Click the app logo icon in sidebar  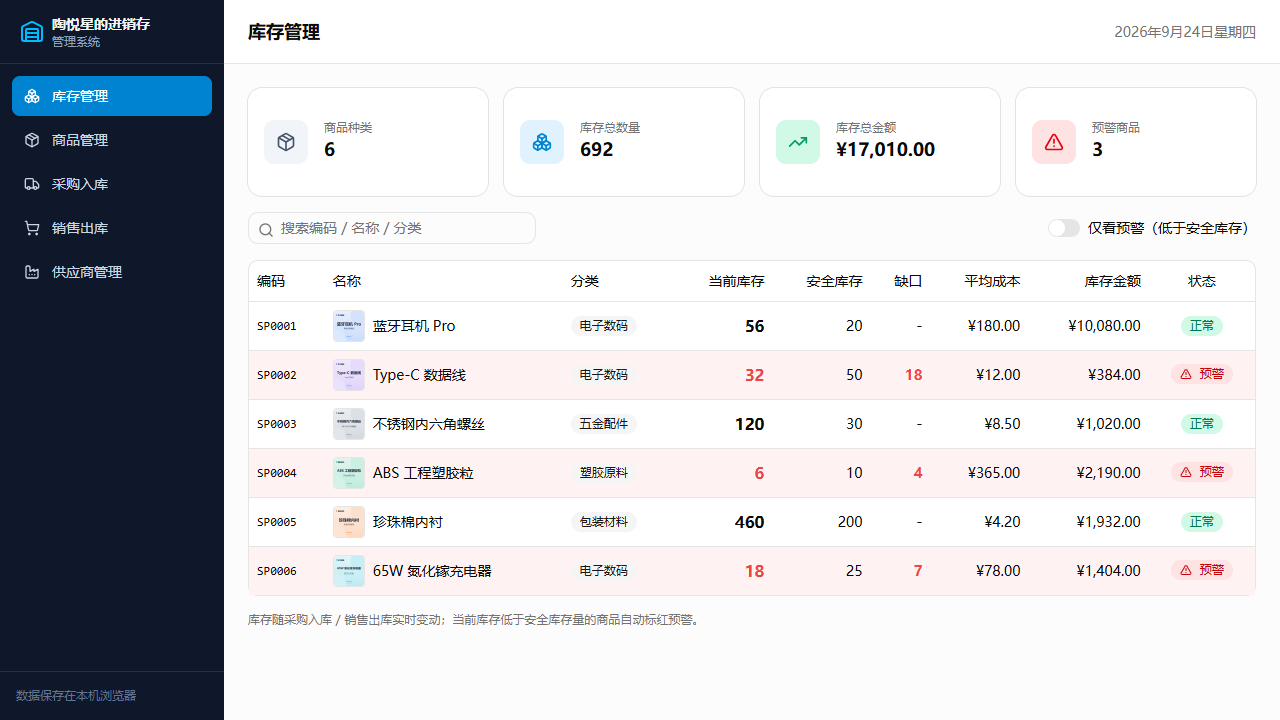pyautogui.click(x=32, y=32)
